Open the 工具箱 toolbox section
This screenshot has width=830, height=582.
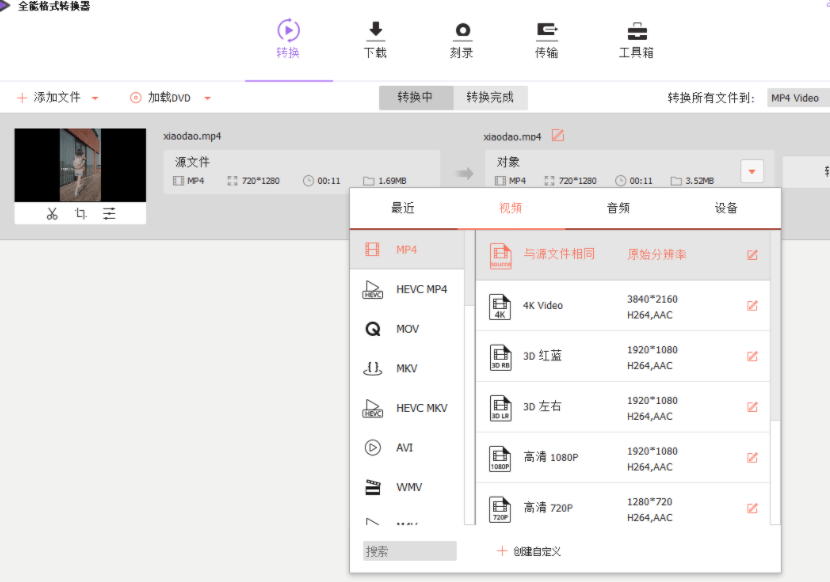click(x=636, y=40)
